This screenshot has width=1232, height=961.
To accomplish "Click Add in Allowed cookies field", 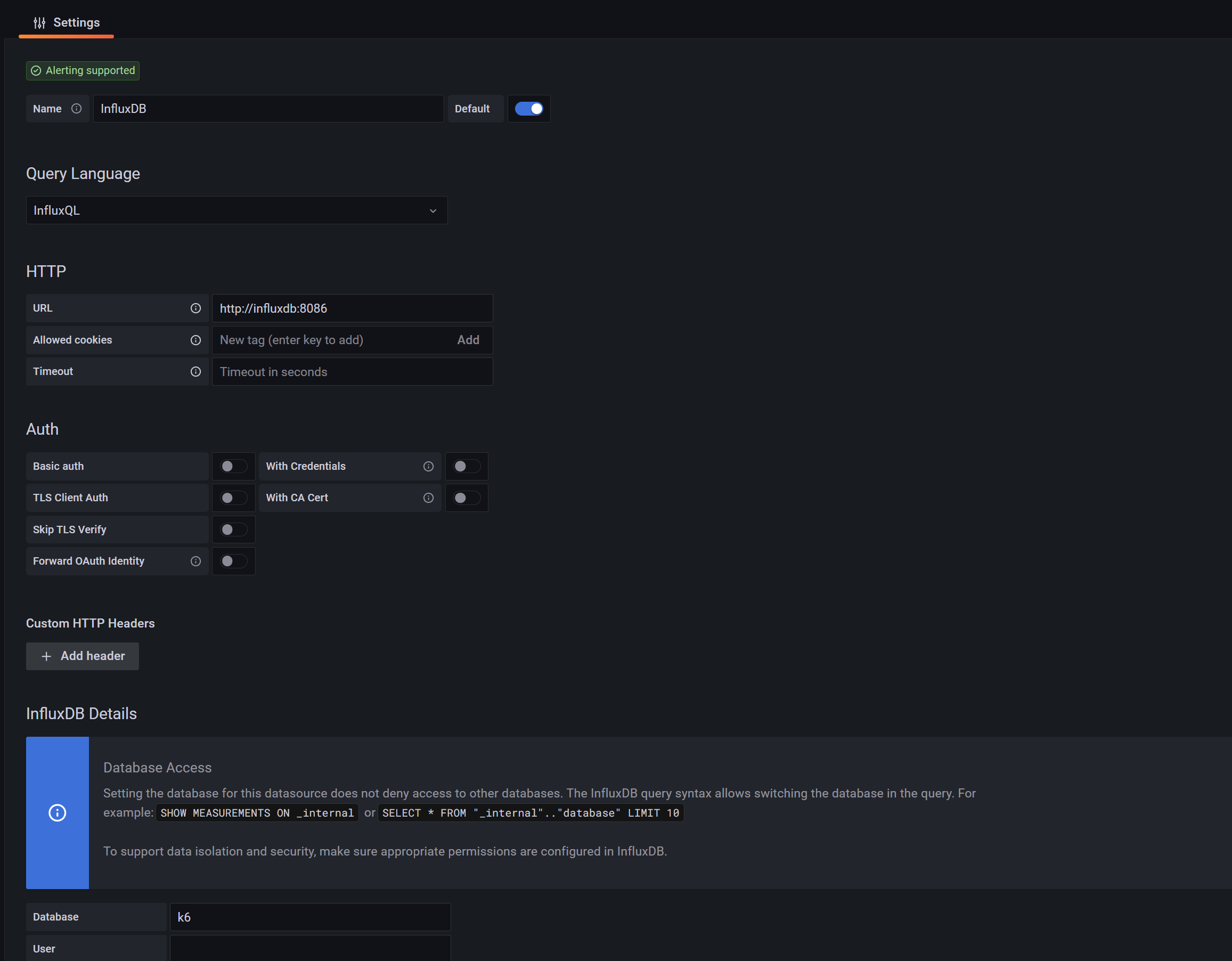I will point(468,340).
